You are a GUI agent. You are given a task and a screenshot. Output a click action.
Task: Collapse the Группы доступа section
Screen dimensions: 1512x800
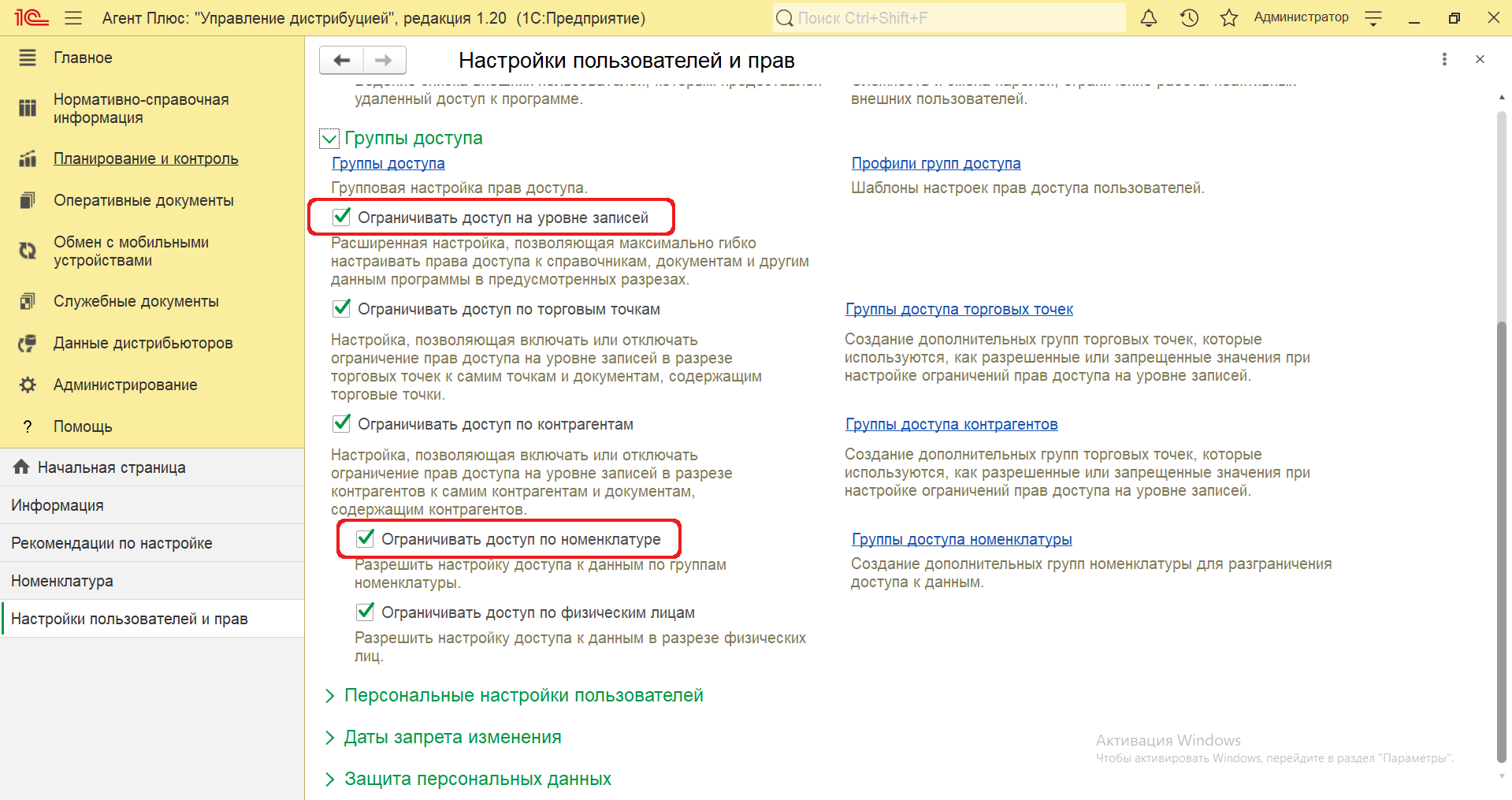point(329,139)
